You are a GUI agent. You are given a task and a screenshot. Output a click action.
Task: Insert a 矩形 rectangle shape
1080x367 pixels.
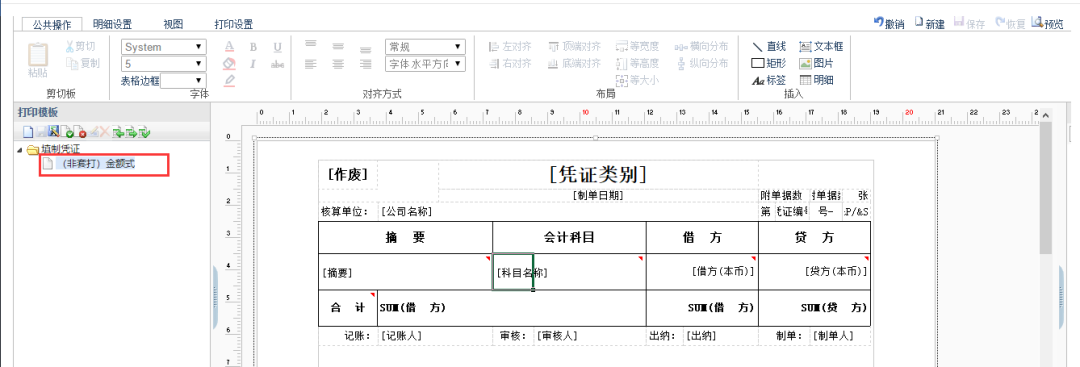[769, 63]
